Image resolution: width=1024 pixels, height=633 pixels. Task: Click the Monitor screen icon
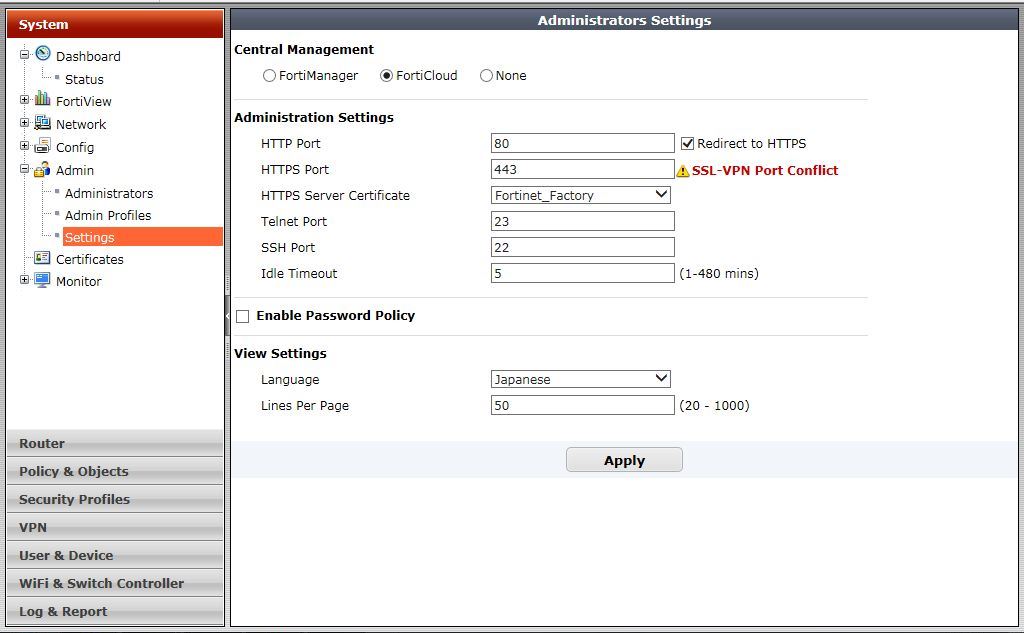[42, 281]
